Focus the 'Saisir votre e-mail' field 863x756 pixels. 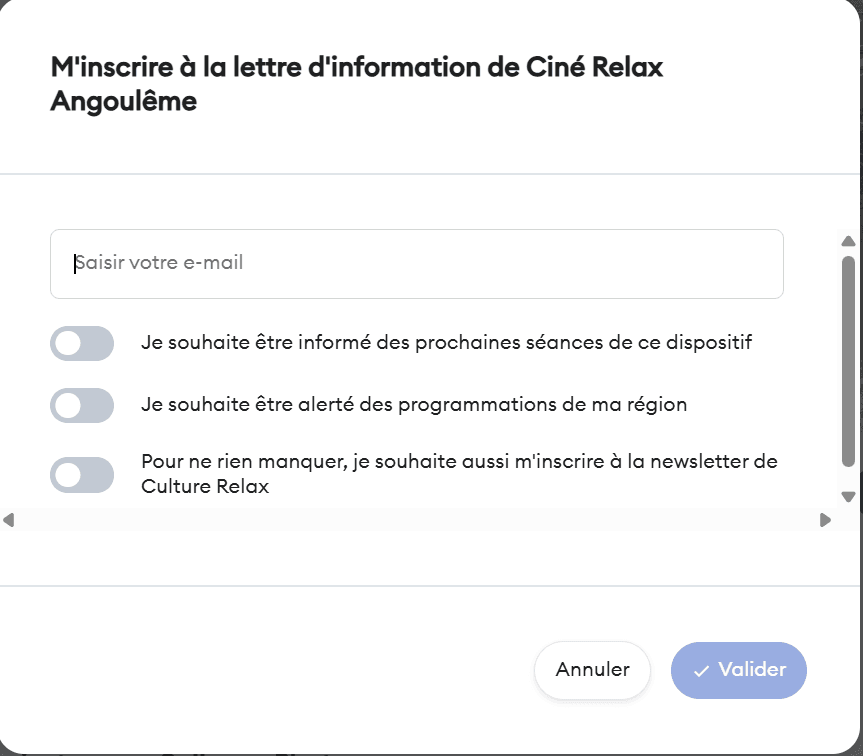416,264
